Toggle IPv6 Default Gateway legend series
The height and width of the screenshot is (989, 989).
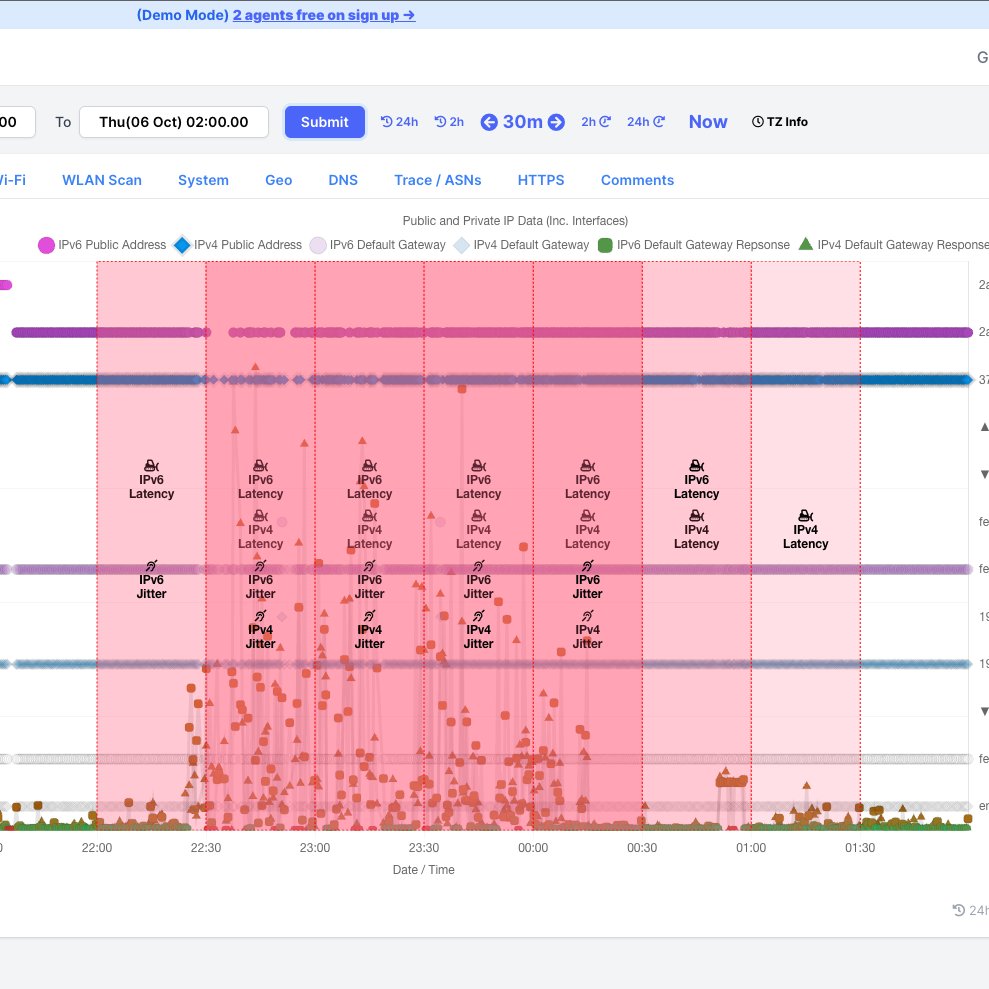pyautogui.click(x=377, y=245)
